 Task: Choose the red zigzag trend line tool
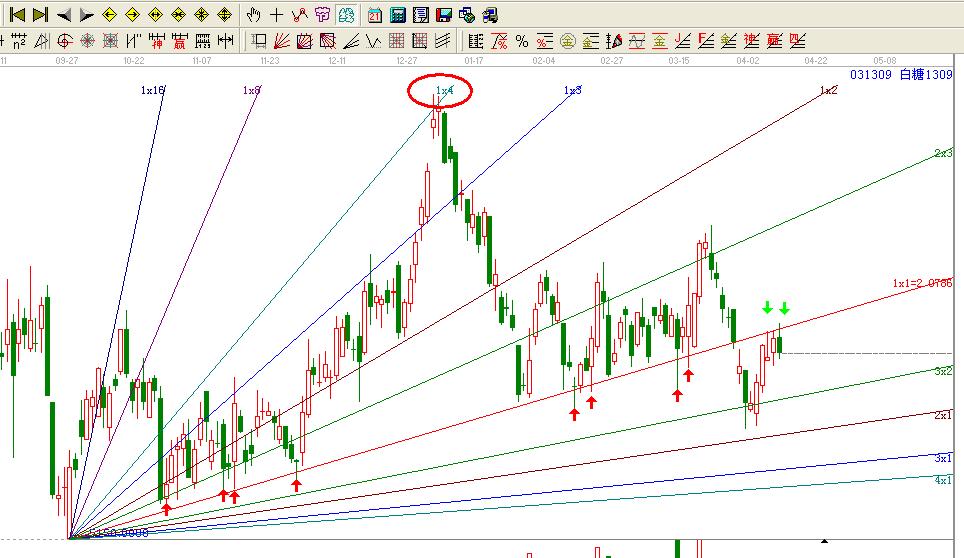[x=299, y=15]
